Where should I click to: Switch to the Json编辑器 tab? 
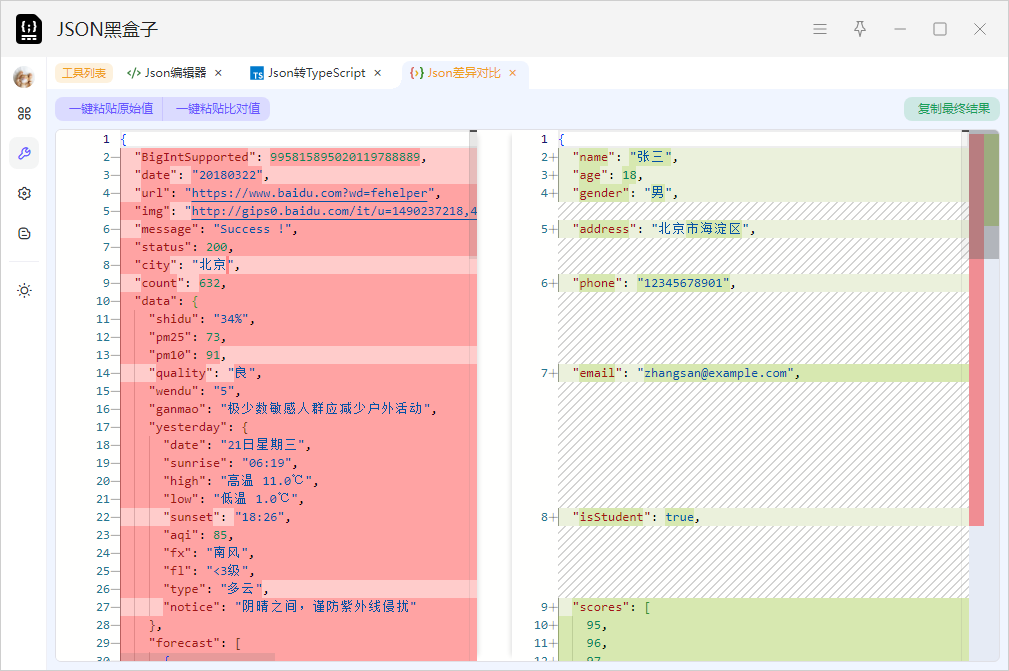coord(167,73)
